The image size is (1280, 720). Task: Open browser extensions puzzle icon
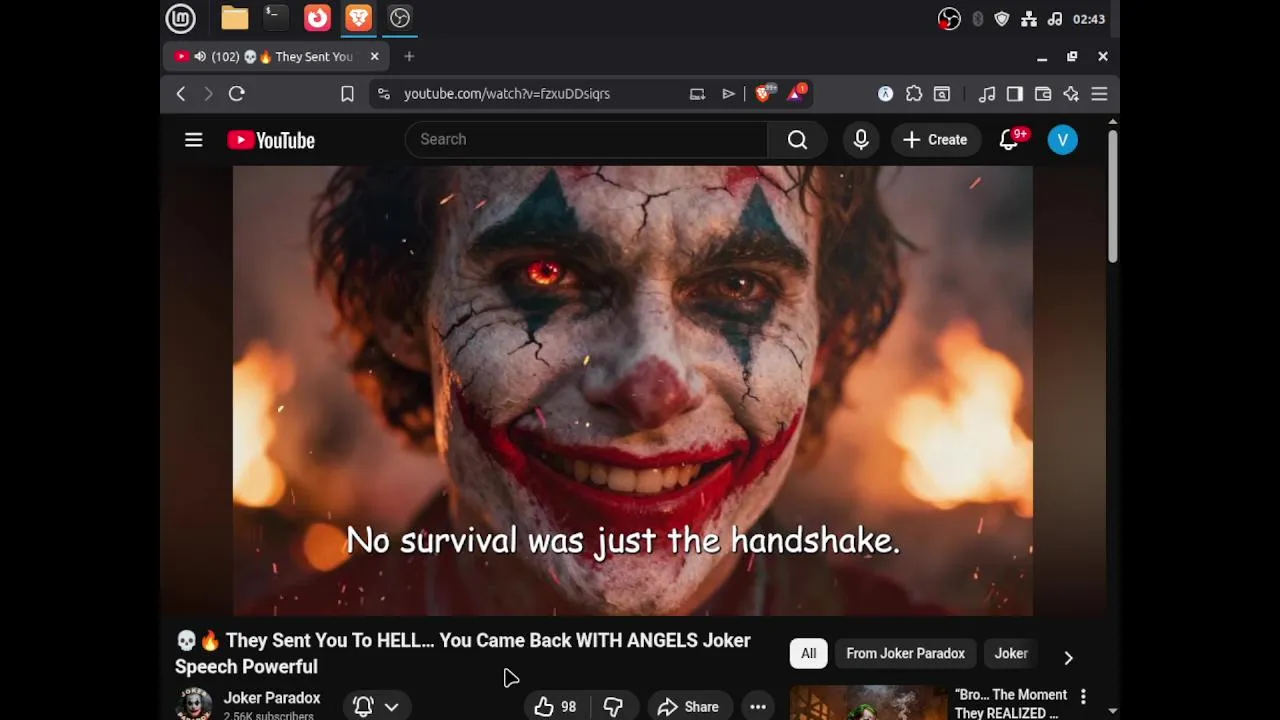click(x=914, y=94)
